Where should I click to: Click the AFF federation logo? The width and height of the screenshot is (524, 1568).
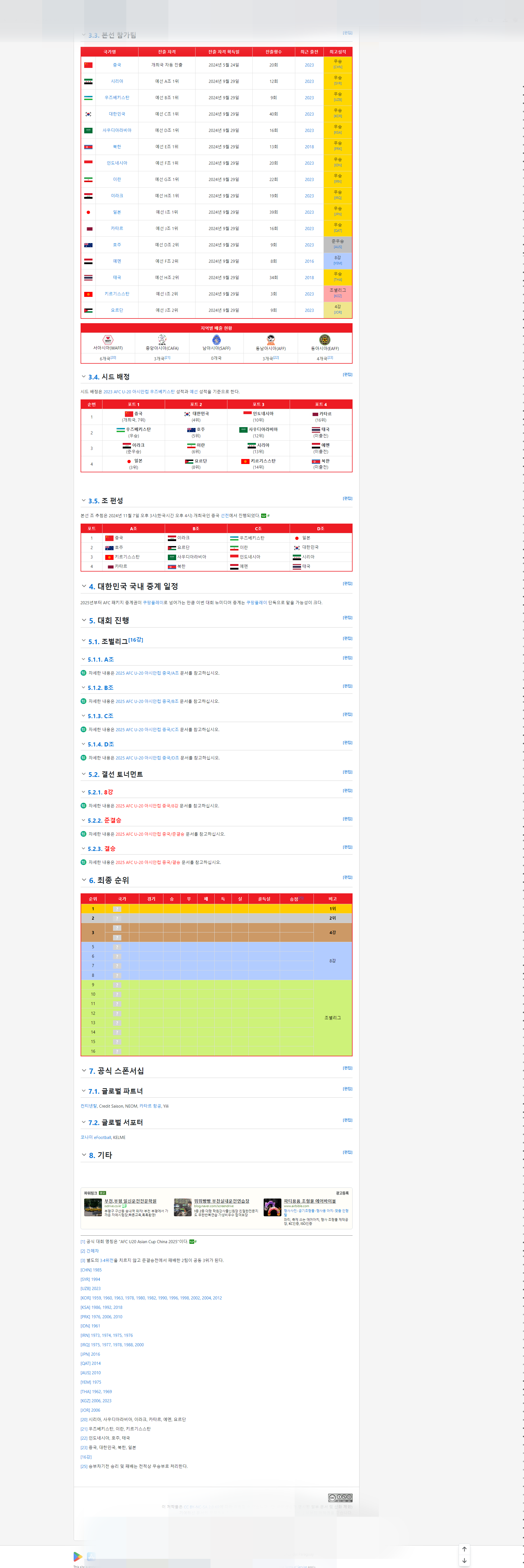click(x=271, y=340)
